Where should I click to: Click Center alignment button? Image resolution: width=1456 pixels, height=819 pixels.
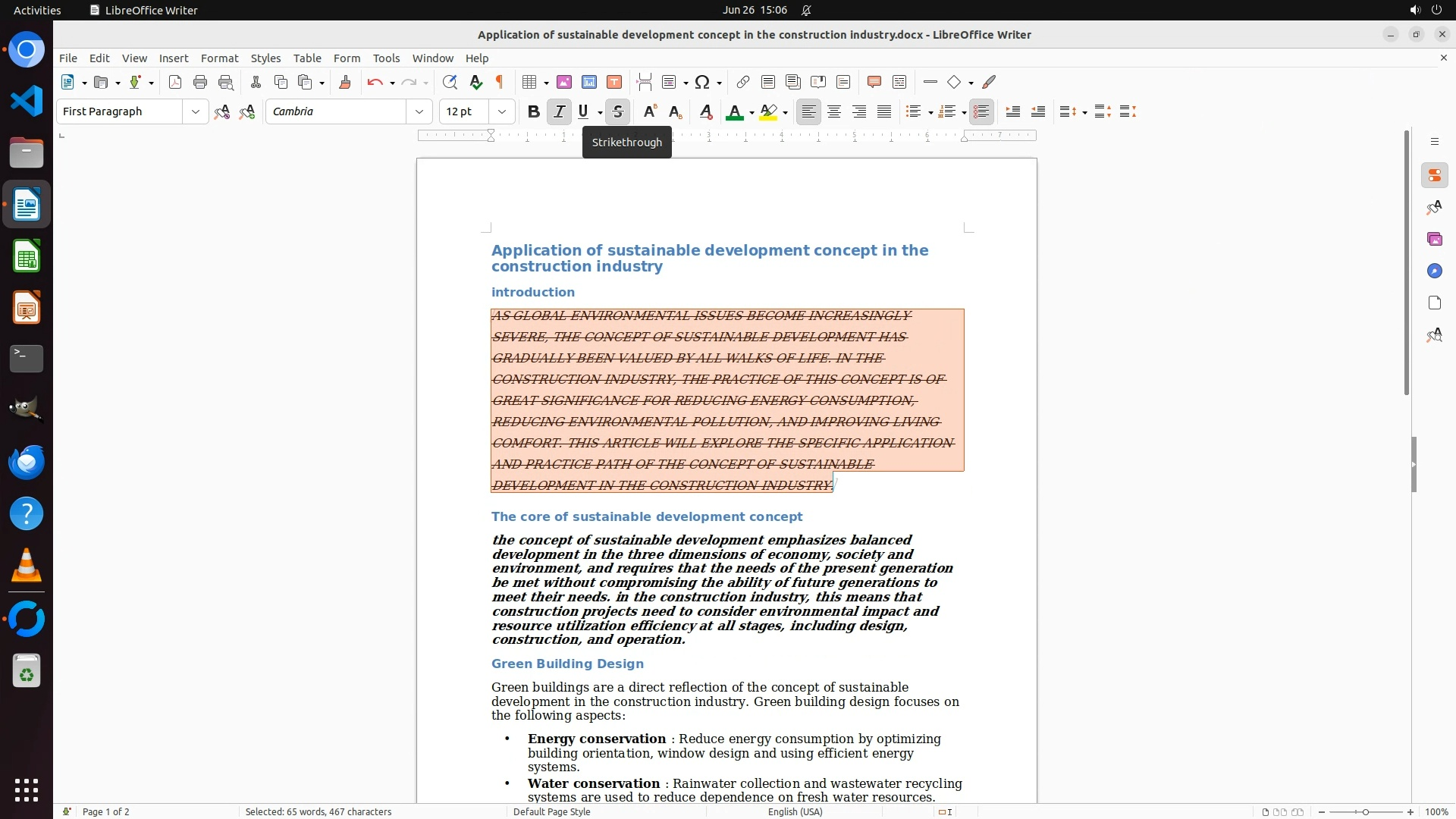coord(834,112)
